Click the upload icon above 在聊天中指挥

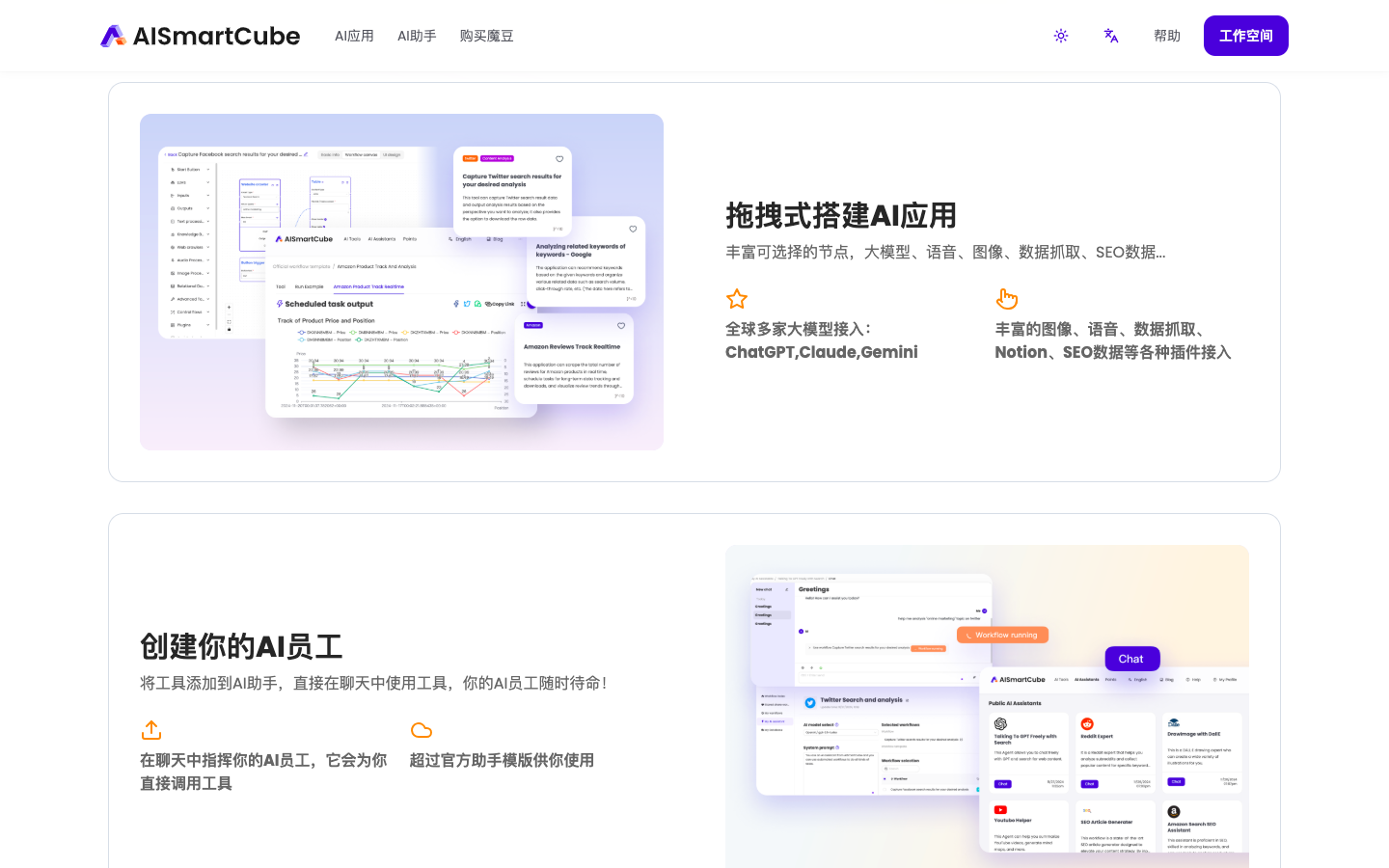[151, 730]
